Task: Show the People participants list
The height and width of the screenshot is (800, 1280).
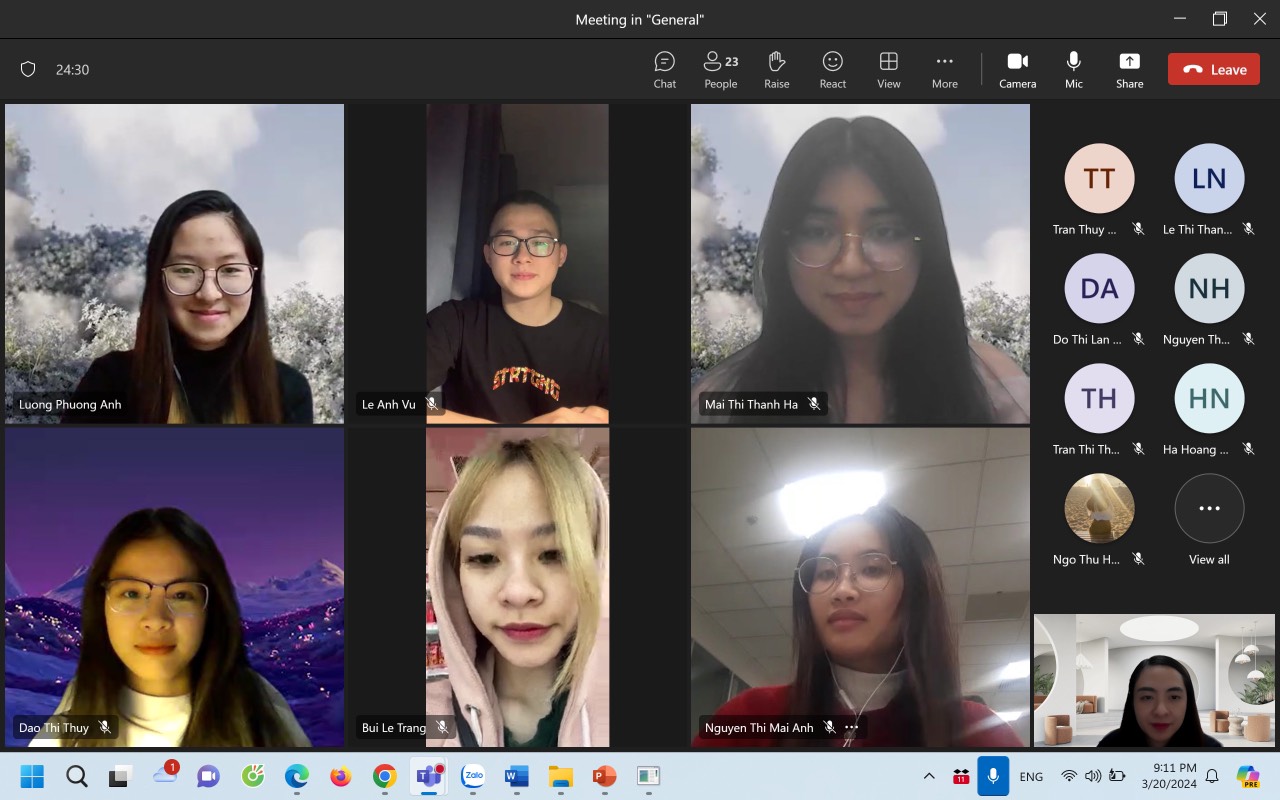Action: point(720,69)
